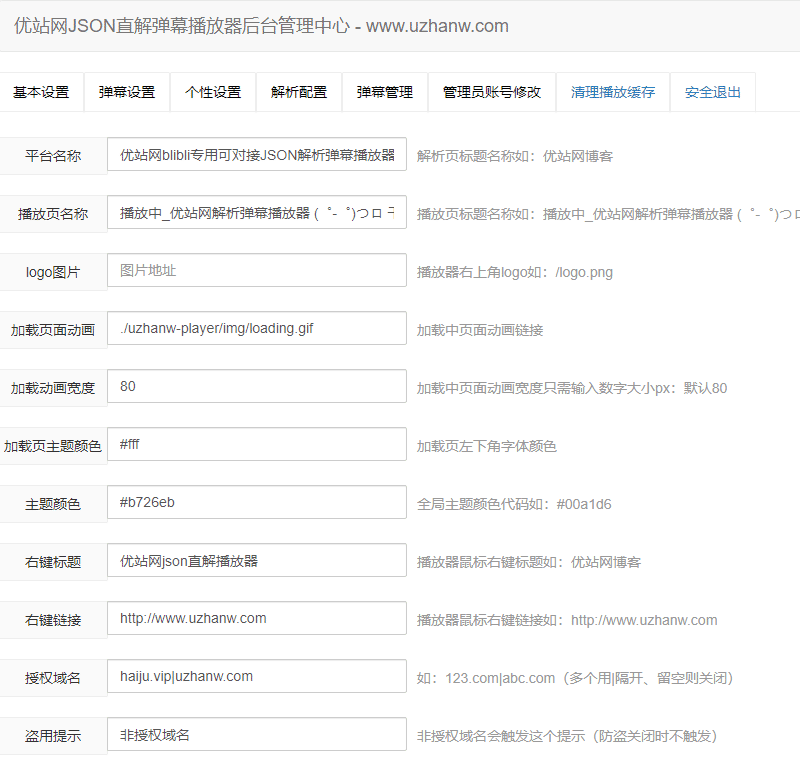Viewport: 800px width, 762px height.
Task: Select the logo图片 address field
Action: pyautogui.click(x=257, y=270)
